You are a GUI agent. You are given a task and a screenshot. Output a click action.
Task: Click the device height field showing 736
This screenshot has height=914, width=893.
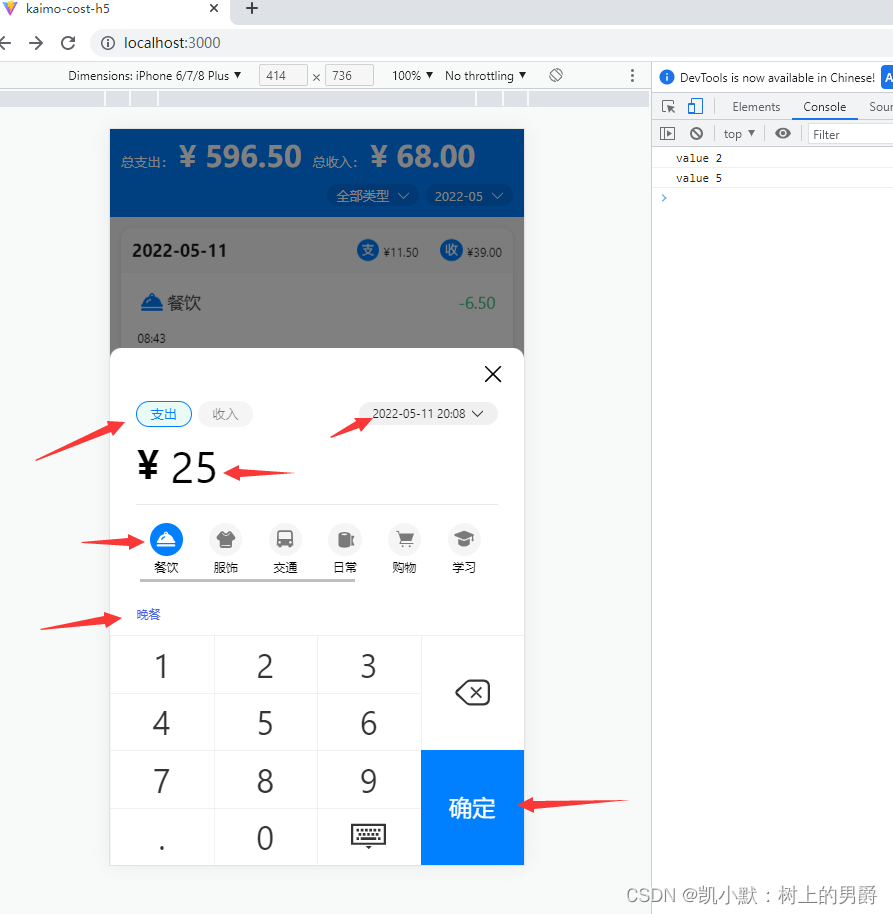point(349,75)
